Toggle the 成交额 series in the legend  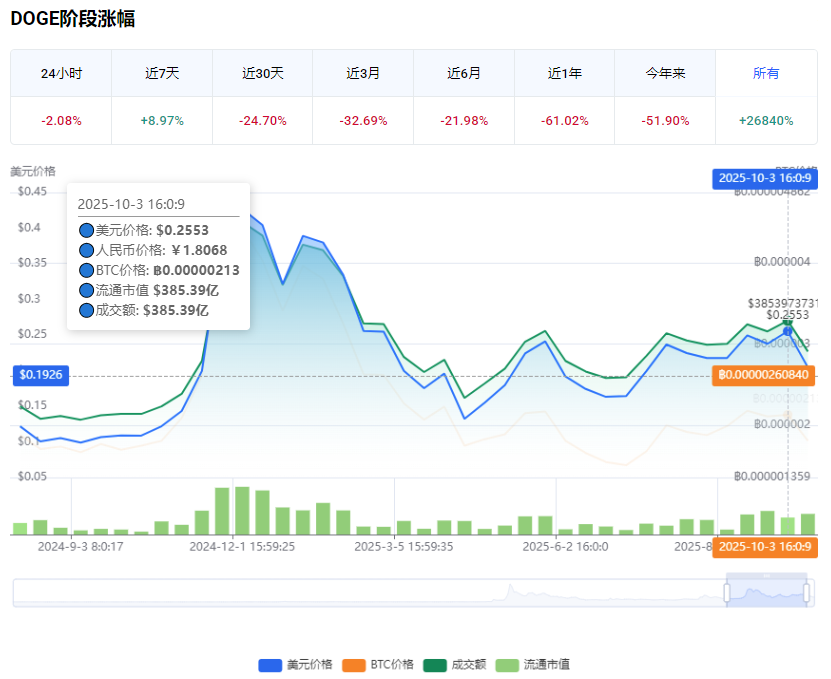(465, 663)
